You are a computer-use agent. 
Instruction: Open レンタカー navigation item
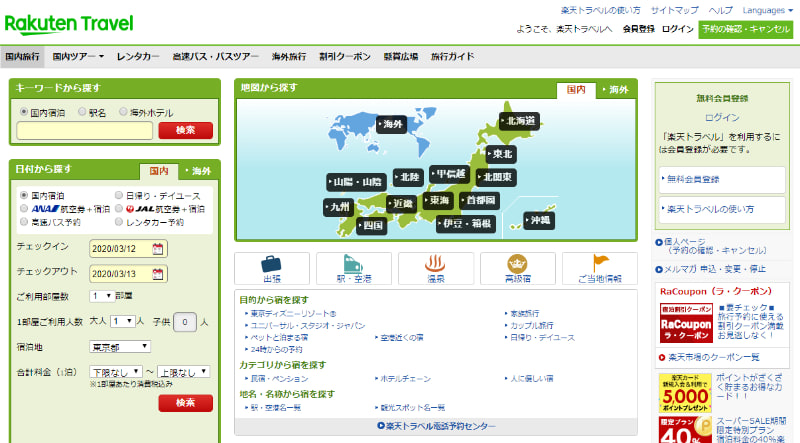138,57
